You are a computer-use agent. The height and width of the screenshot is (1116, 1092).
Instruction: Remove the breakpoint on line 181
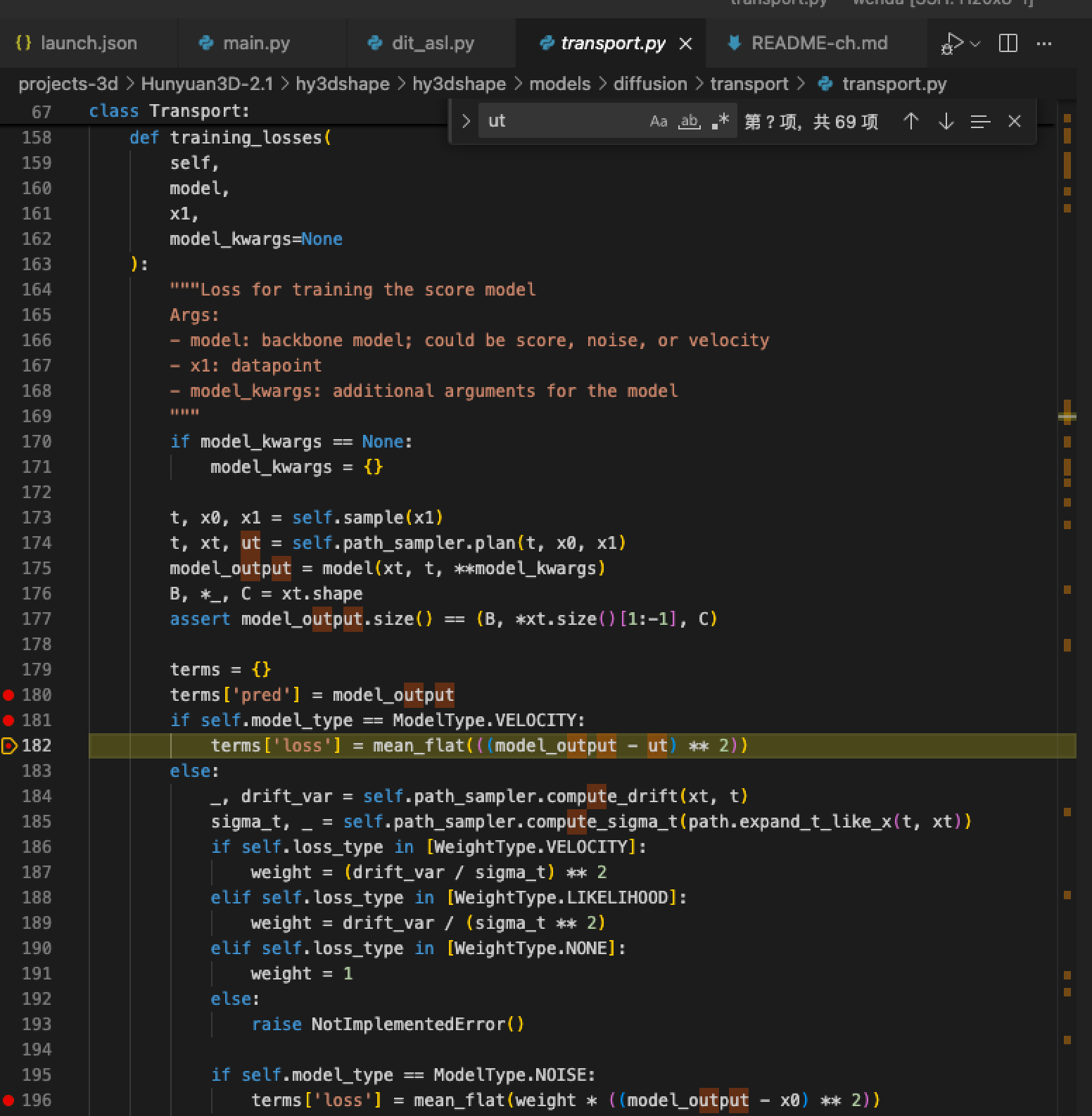(8, 721)
